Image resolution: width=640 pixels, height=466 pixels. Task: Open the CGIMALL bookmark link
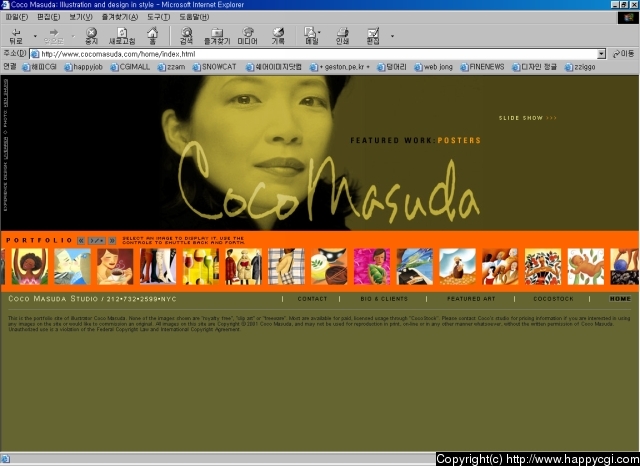[x=130, y=67]
